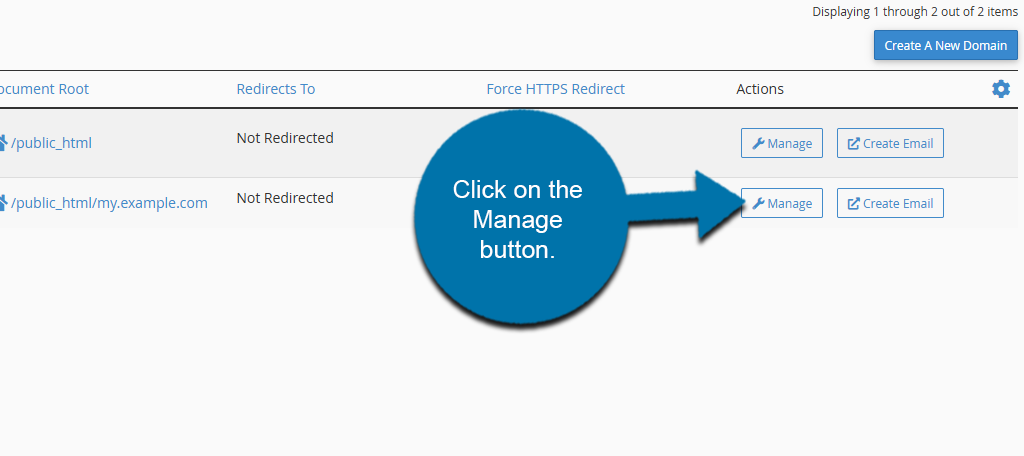Click the Create Email icon in the my.example.com row

point(853,204)
